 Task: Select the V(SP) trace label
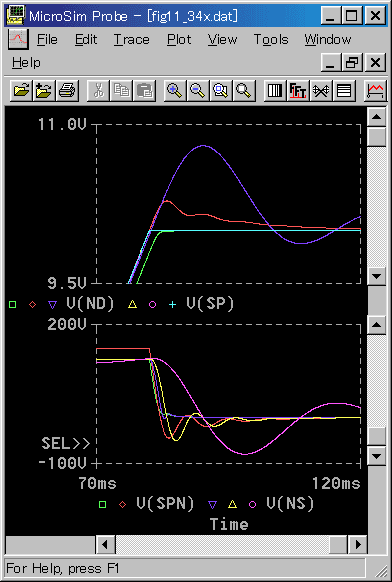[x=210, y=304]
